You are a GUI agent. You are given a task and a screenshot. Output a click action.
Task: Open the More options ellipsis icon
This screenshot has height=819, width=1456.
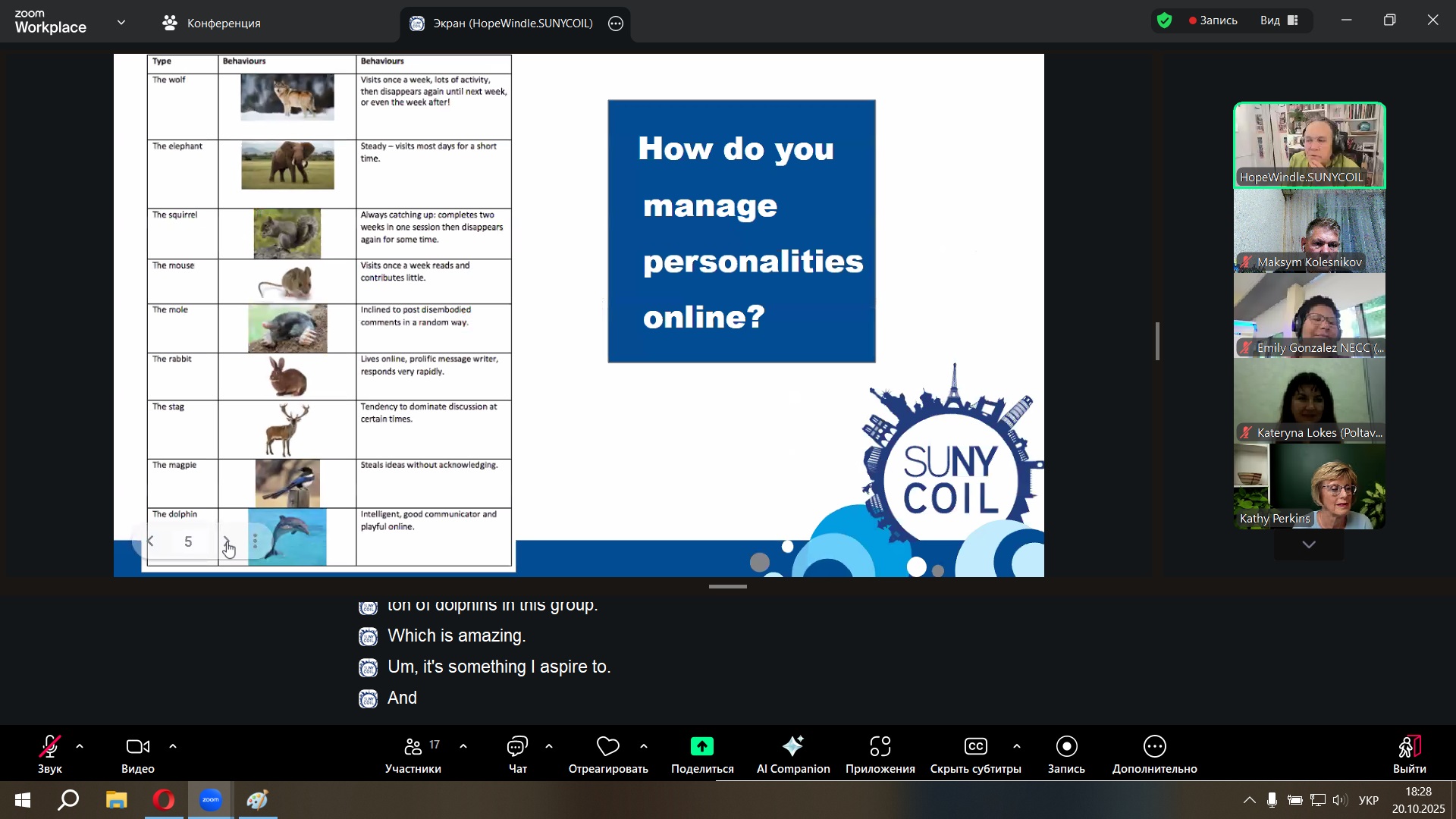pos(1154,748)
